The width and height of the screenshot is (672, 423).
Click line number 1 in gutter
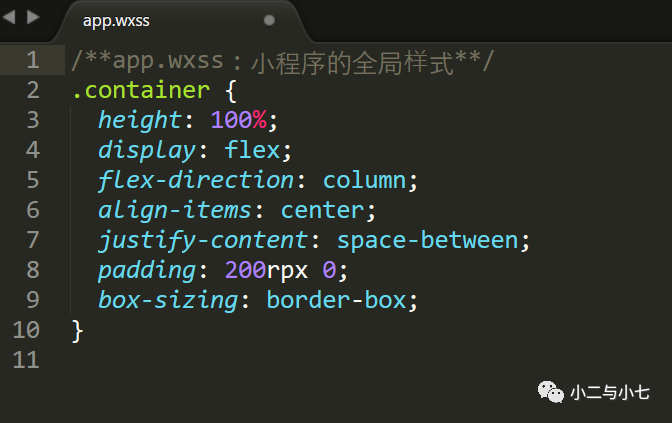[33, 60]
